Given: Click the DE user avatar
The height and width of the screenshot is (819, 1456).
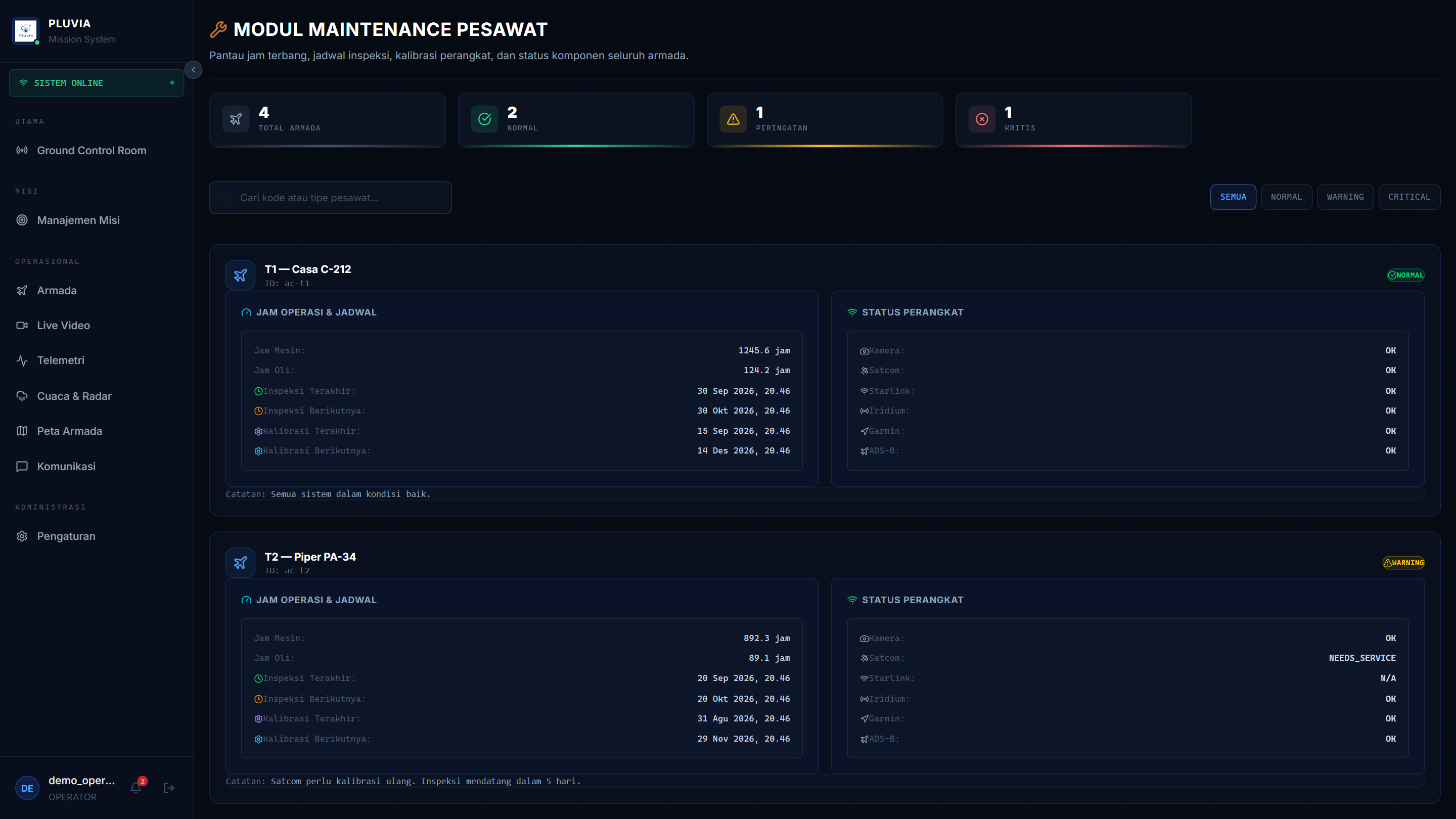Looking at the screenshot, I should pyautogui.click(x=27, y=788).
